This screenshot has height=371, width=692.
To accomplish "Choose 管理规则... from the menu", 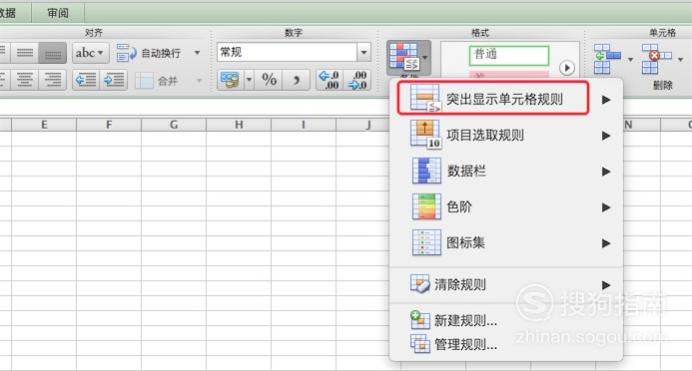I will tap(465, 344).
